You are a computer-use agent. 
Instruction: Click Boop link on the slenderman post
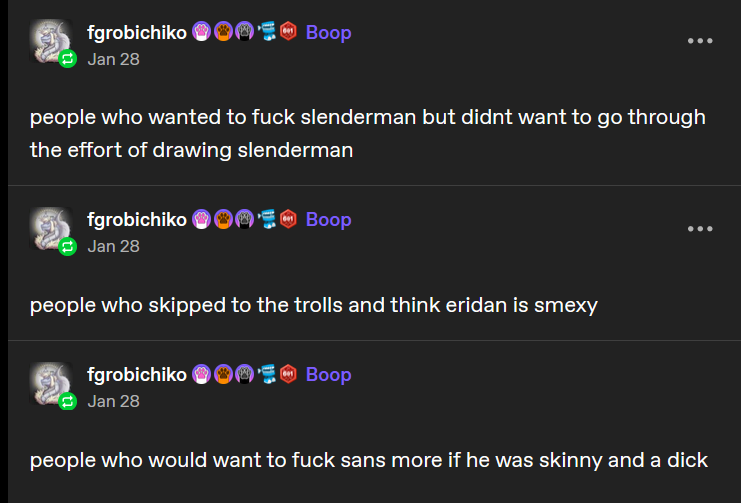coord(328,33)
